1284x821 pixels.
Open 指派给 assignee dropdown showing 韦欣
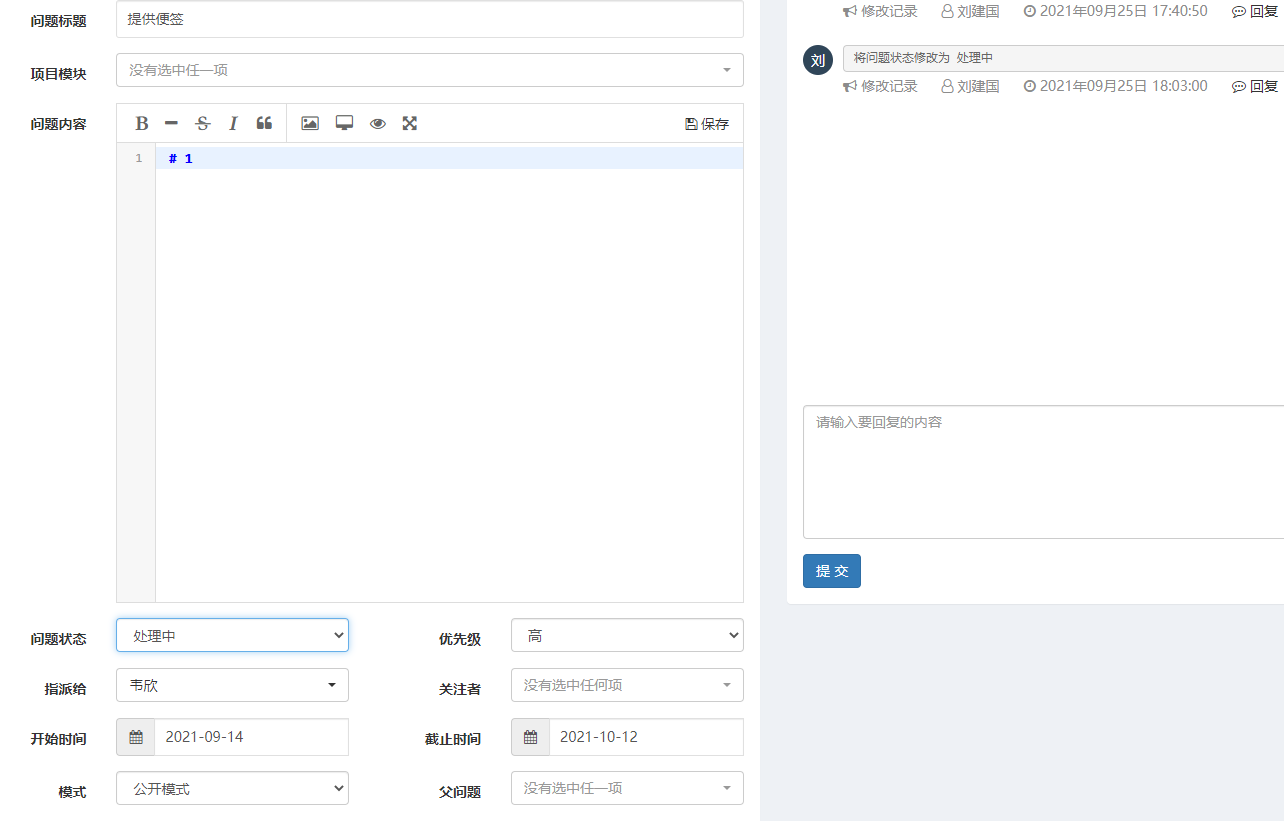pos(232,685)
